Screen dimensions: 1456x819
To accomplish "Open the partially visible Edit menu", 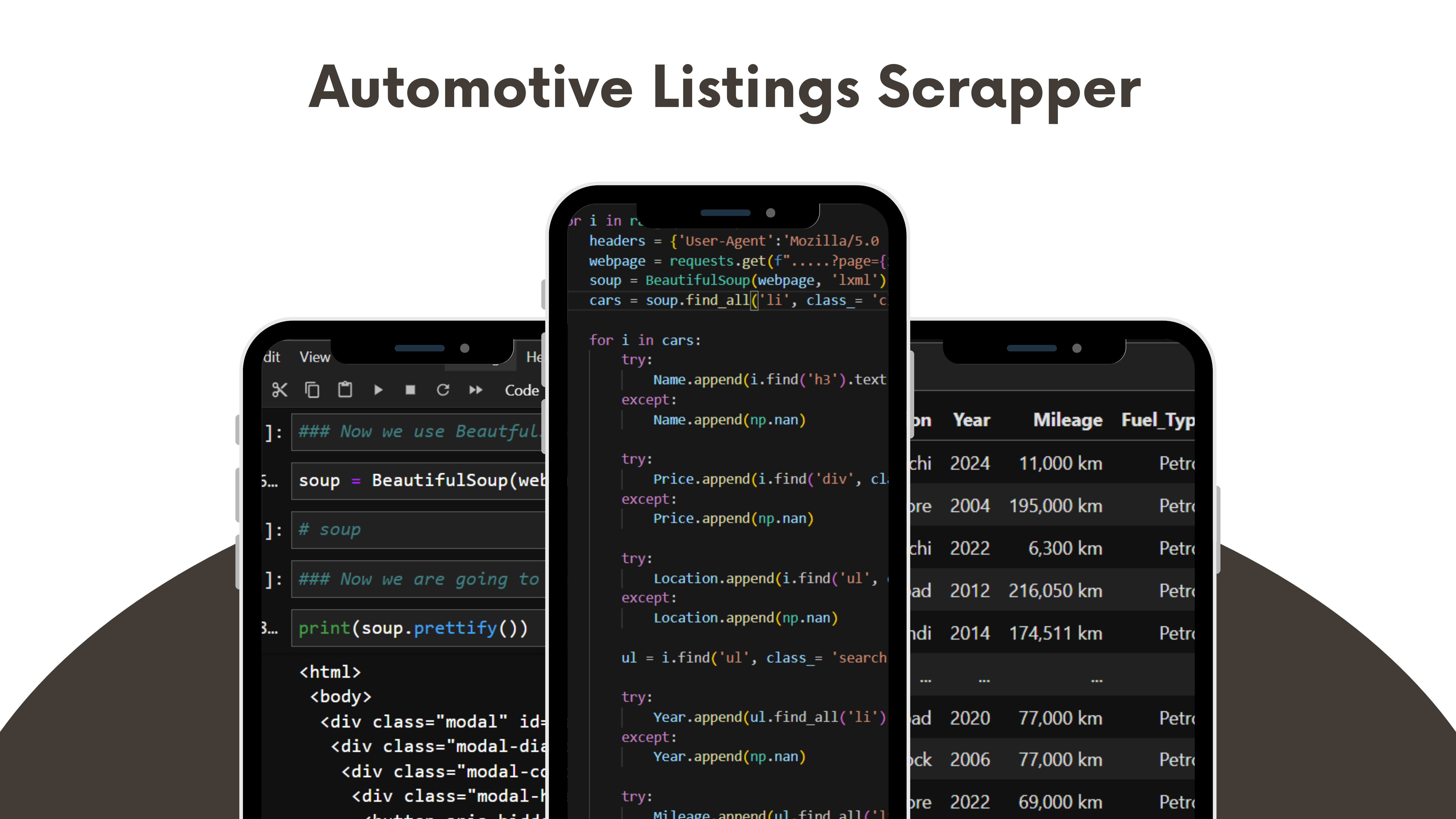I will point(272,357).
